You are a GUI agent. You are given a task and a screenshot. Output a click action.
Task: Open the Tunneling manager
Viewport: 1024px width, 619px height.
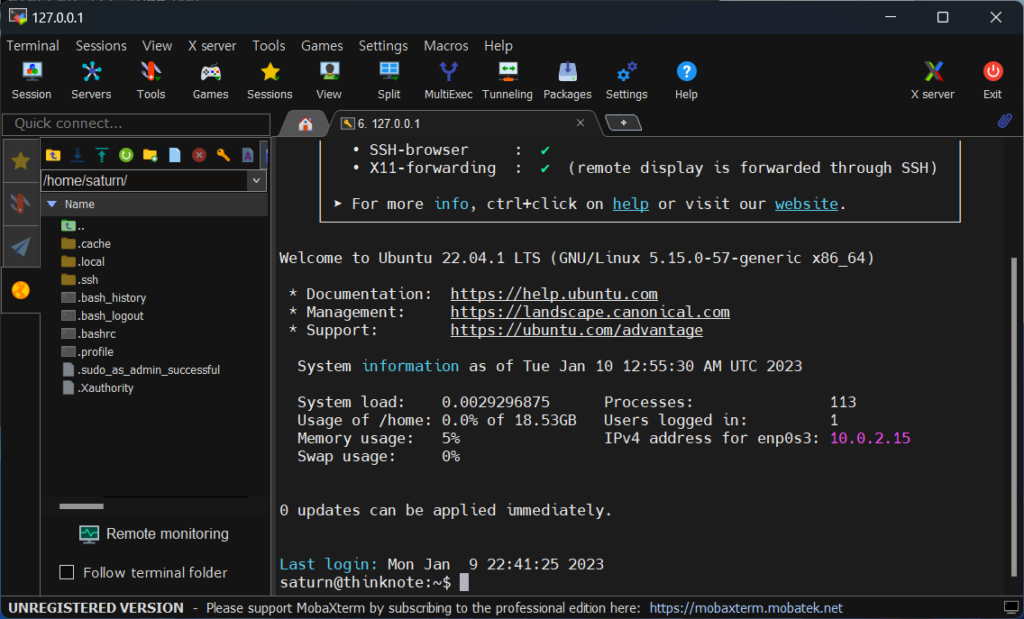point(507,80)
